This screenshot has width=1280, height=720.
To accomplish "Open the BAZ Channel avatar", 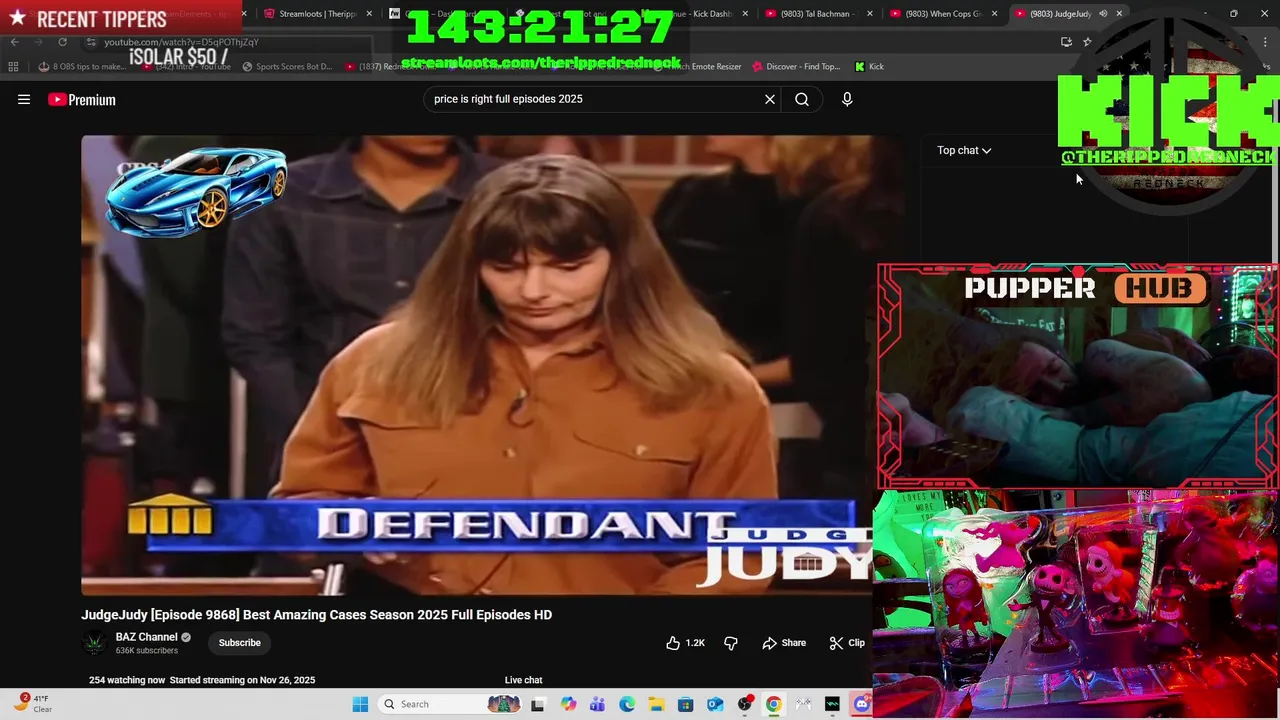I will click(x=94, y=643).
